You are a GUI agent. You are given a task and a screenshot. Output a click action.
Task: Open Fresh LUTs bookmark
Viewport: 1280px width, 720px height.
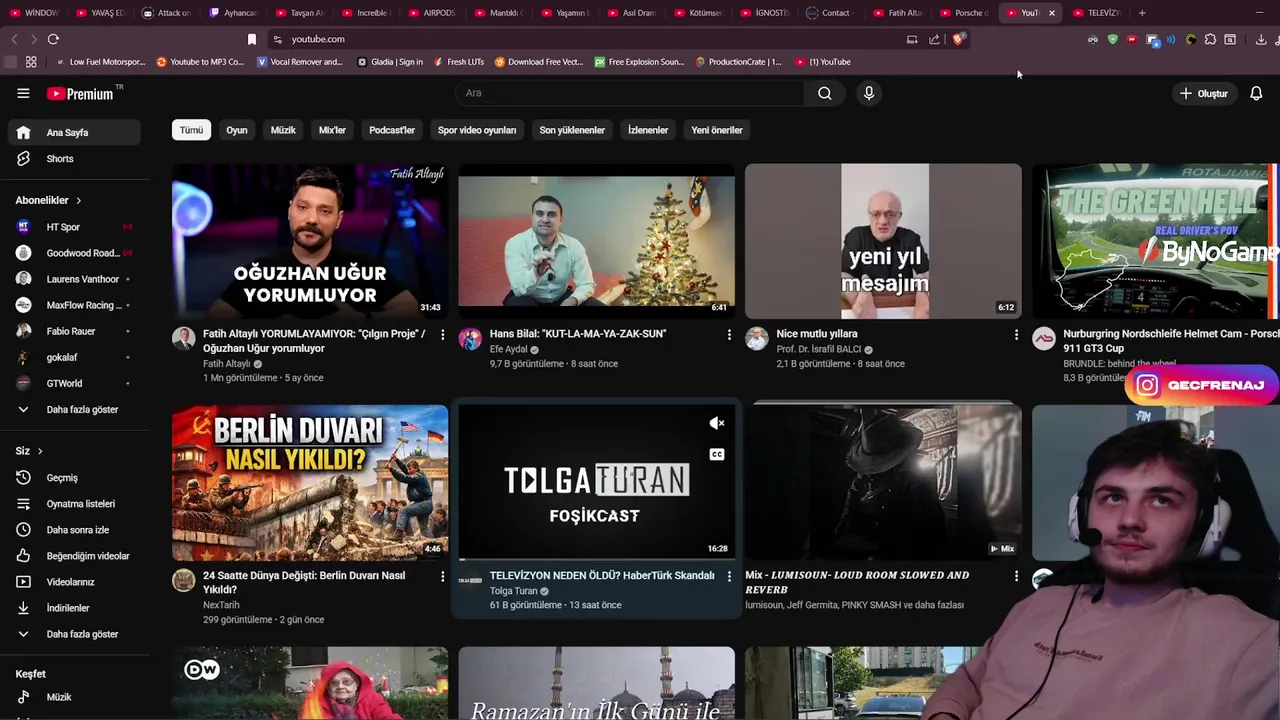(x=459, y=62)
